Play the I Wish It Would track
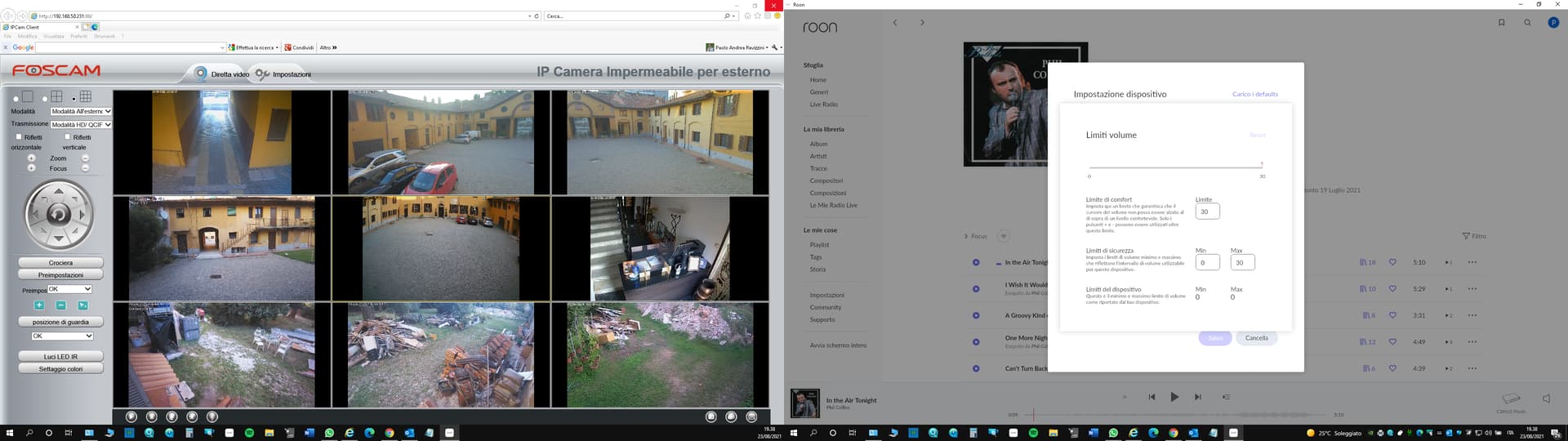The height and width of the screenshot is (441, 1568). [x=976, y=289]
